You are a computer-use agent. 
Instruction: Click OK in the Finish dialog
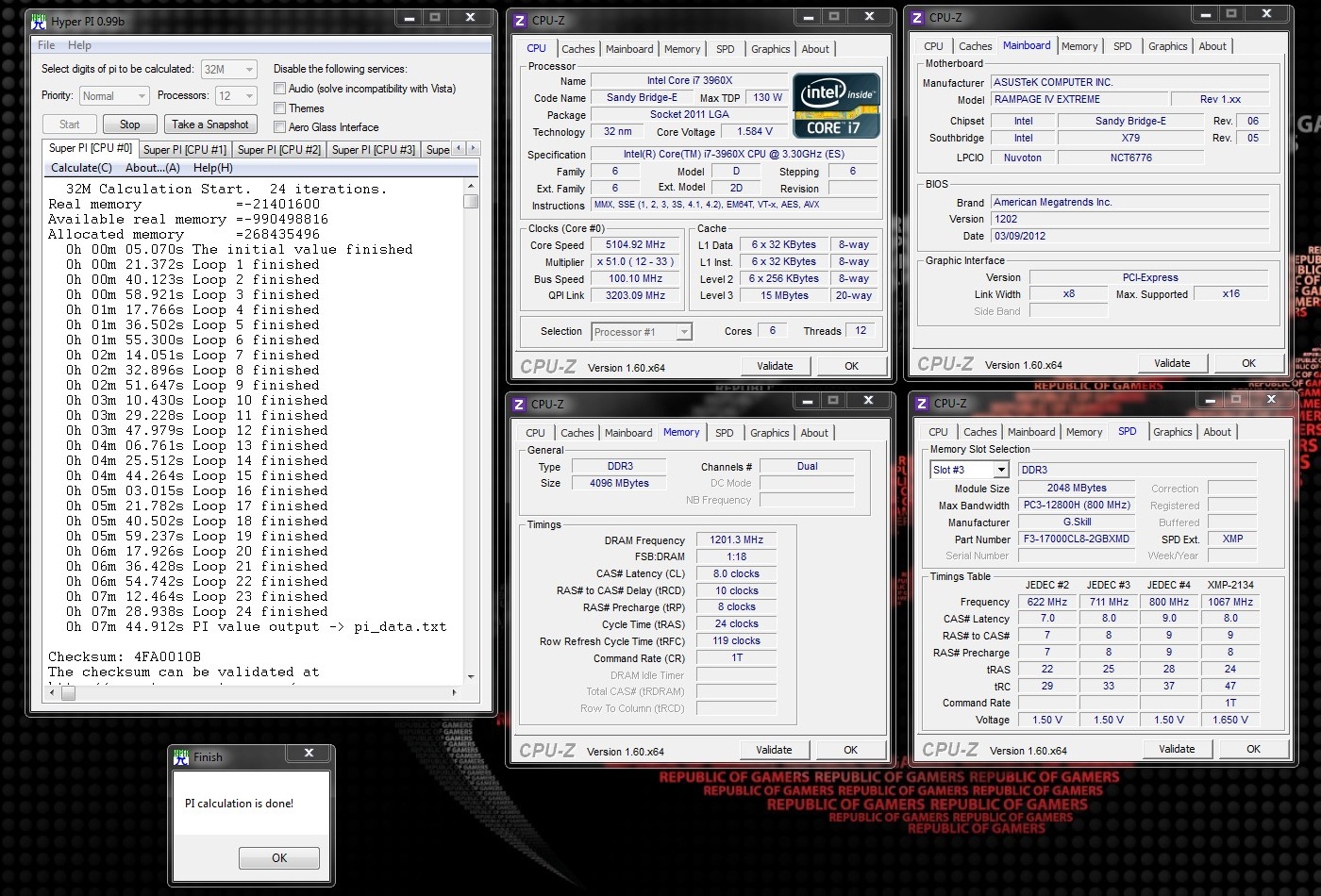[x=279, y=858]
